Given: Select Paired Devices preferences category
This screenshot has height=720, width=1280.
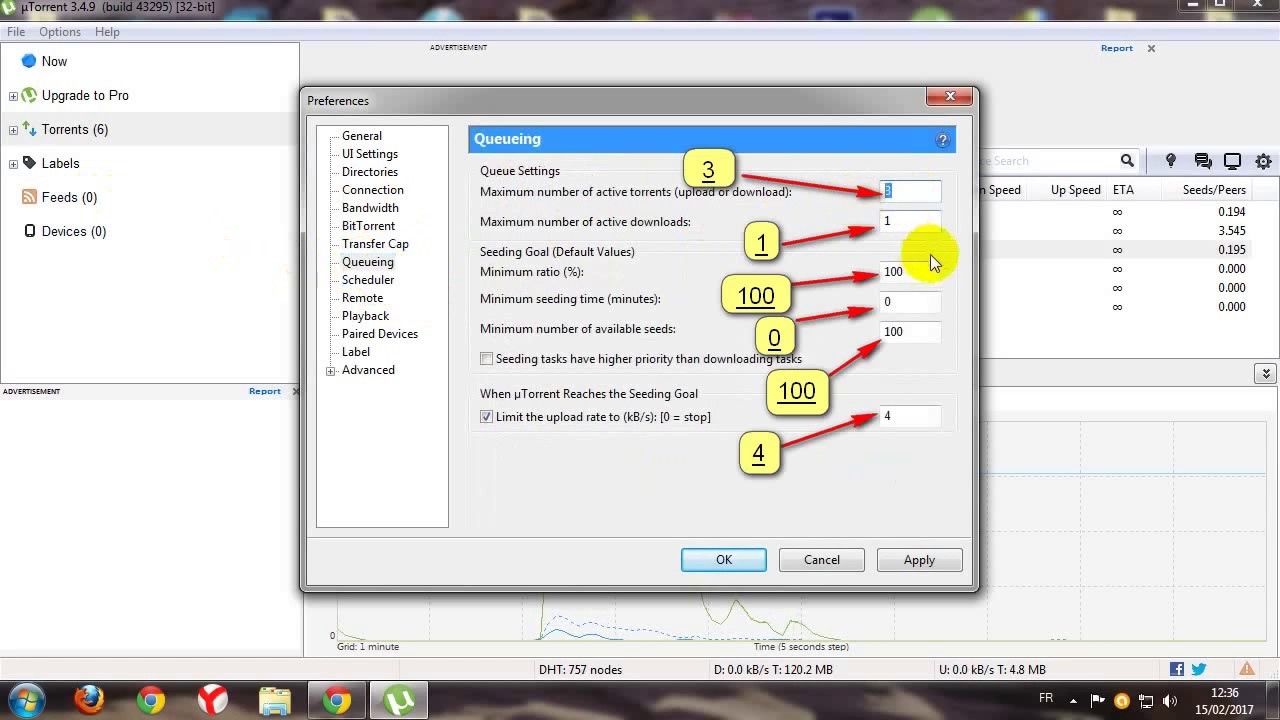Looking at the screenshot, I should pyautogui.click(x=380, y=334).
